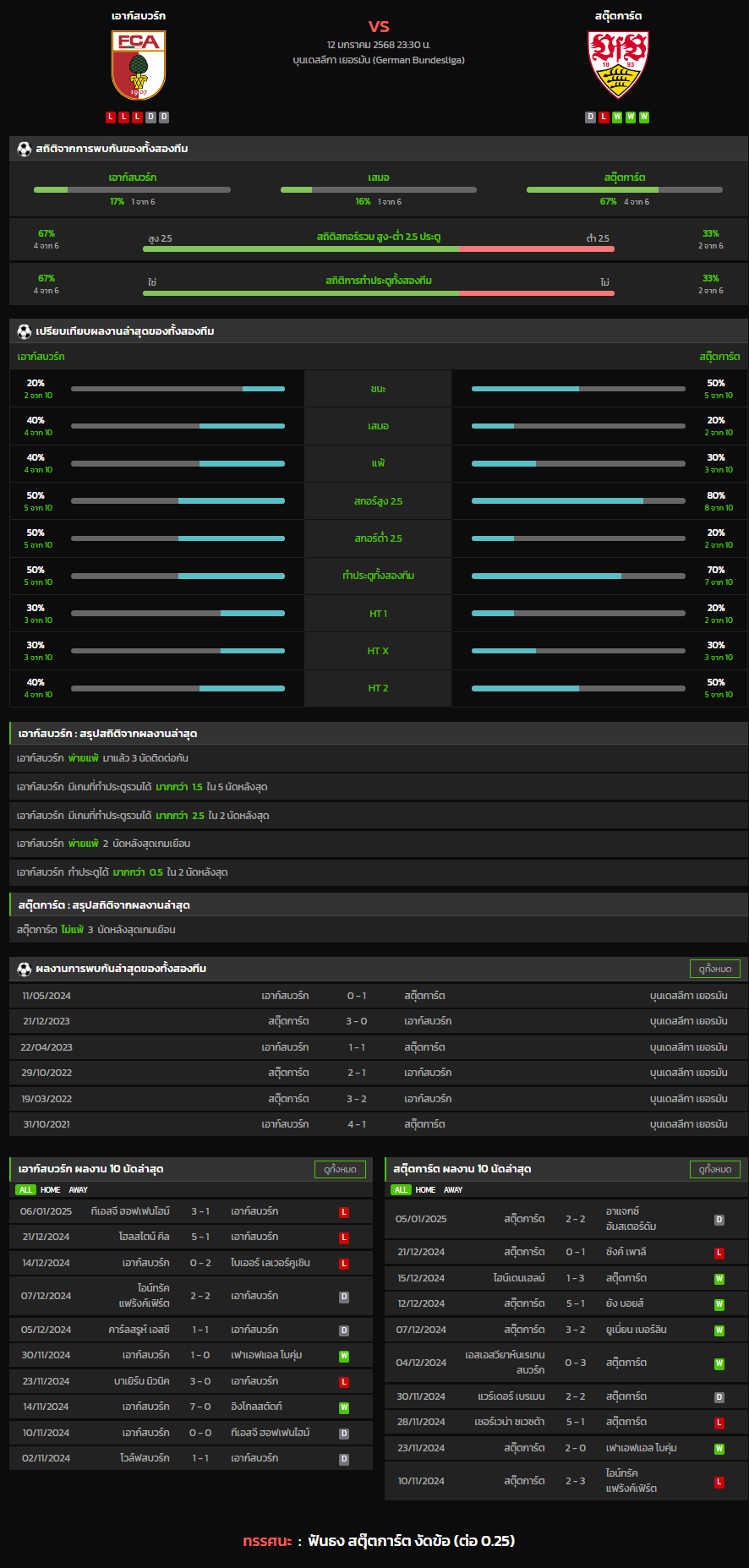
Task: Click 22/04/2023 1-1 match result
Action: (x=357, y=1047)
